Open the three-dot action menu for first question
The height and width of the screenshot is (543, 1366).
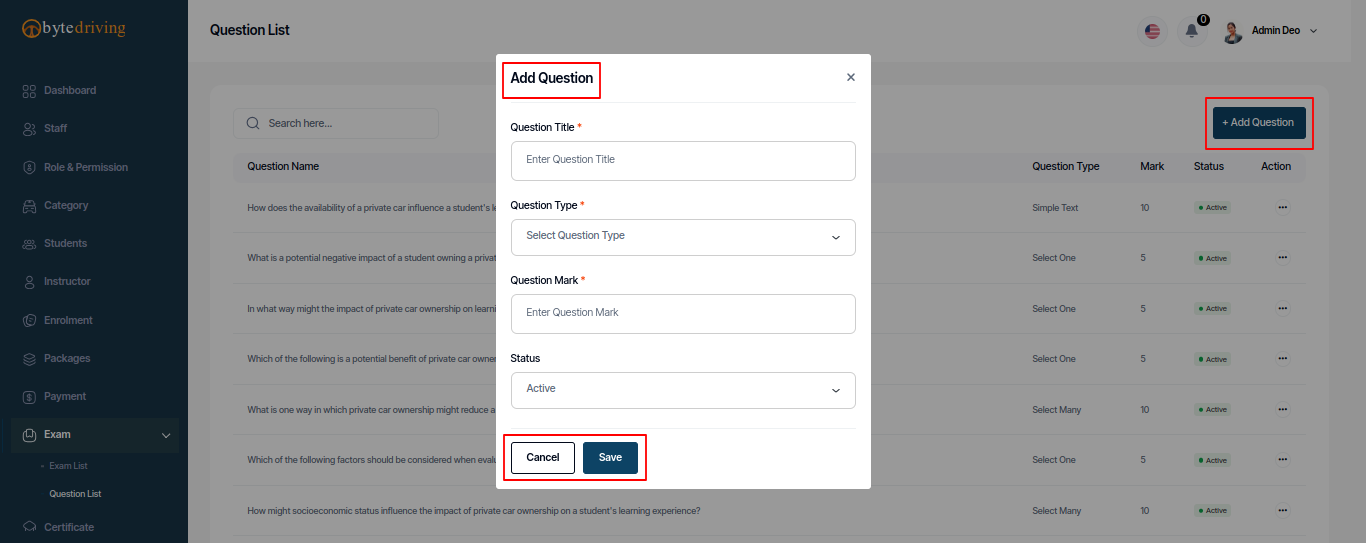(x=1283, y=208)
